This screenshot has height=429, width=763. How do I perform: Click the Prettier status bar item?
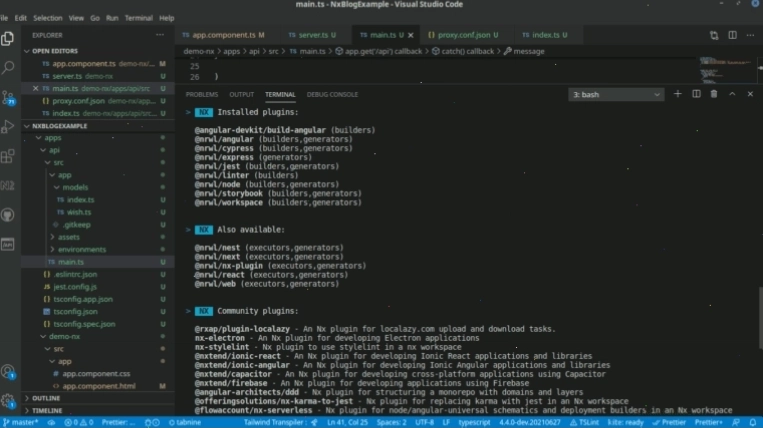(x=670, y=422)
